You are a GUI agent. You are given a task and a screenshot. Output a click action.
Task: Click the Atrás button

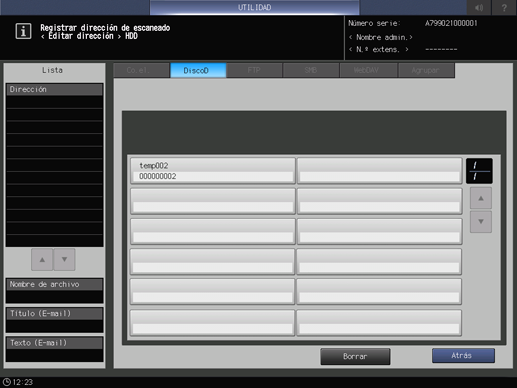click(463, 356)
